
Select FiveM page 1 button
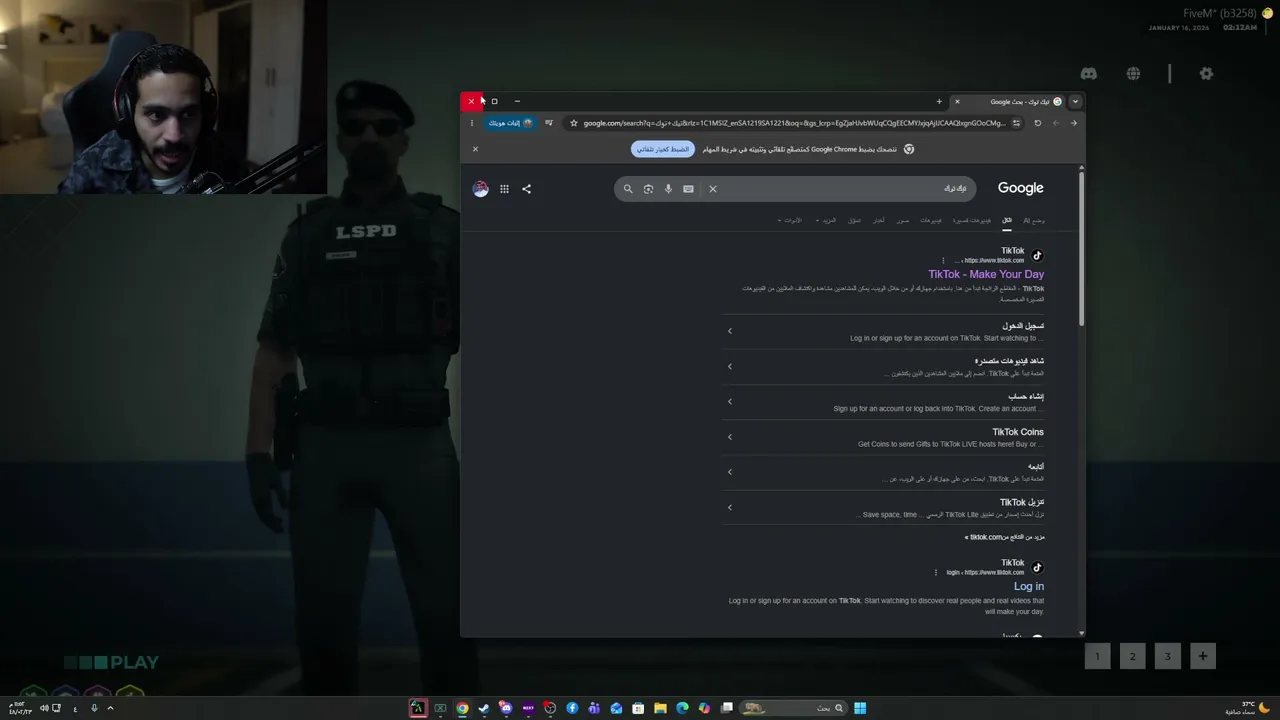tap(1097, 656)
